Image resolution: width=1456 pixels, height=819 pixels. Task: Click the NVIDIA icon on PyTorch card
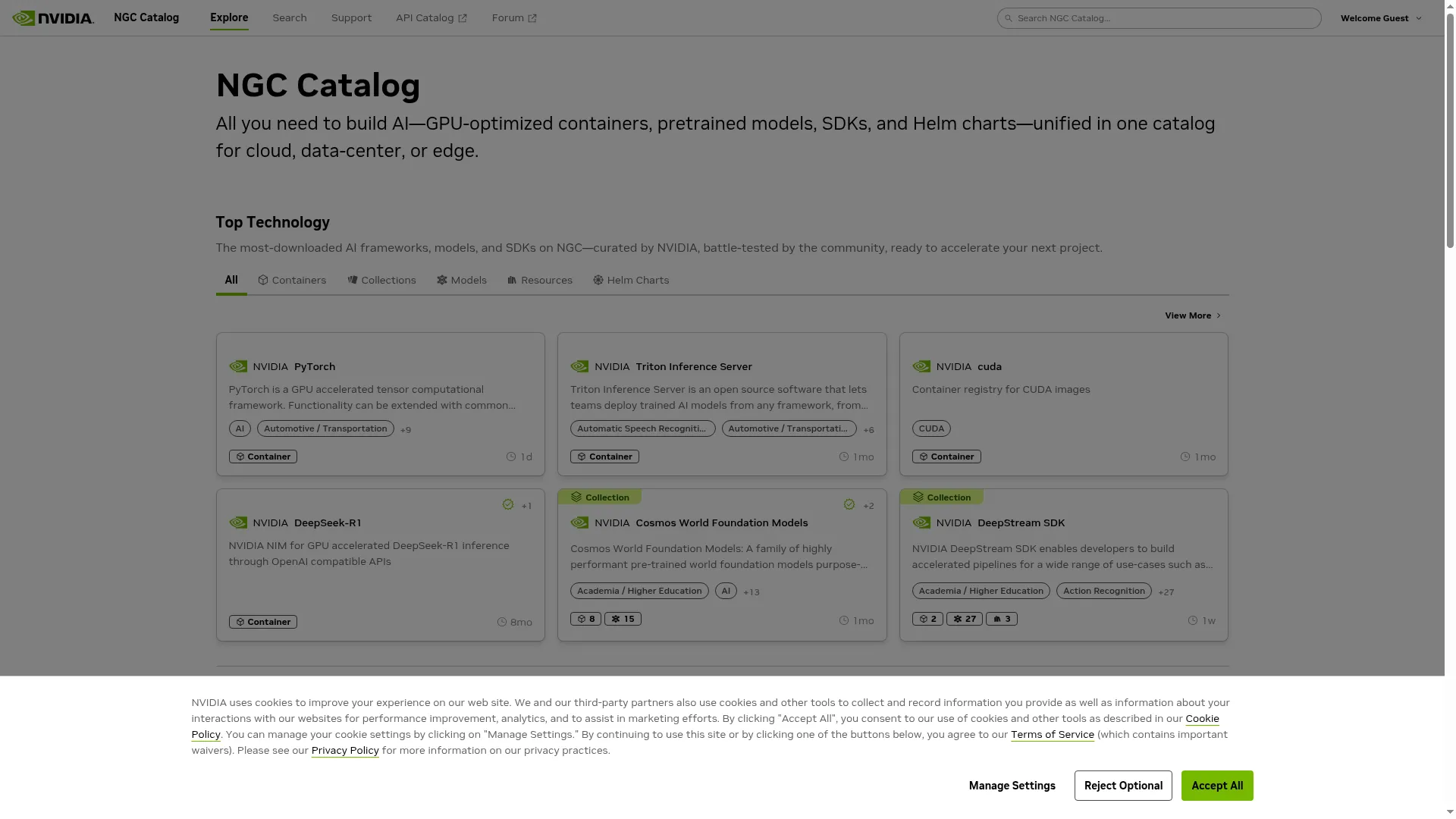click(x=238, y=367)
